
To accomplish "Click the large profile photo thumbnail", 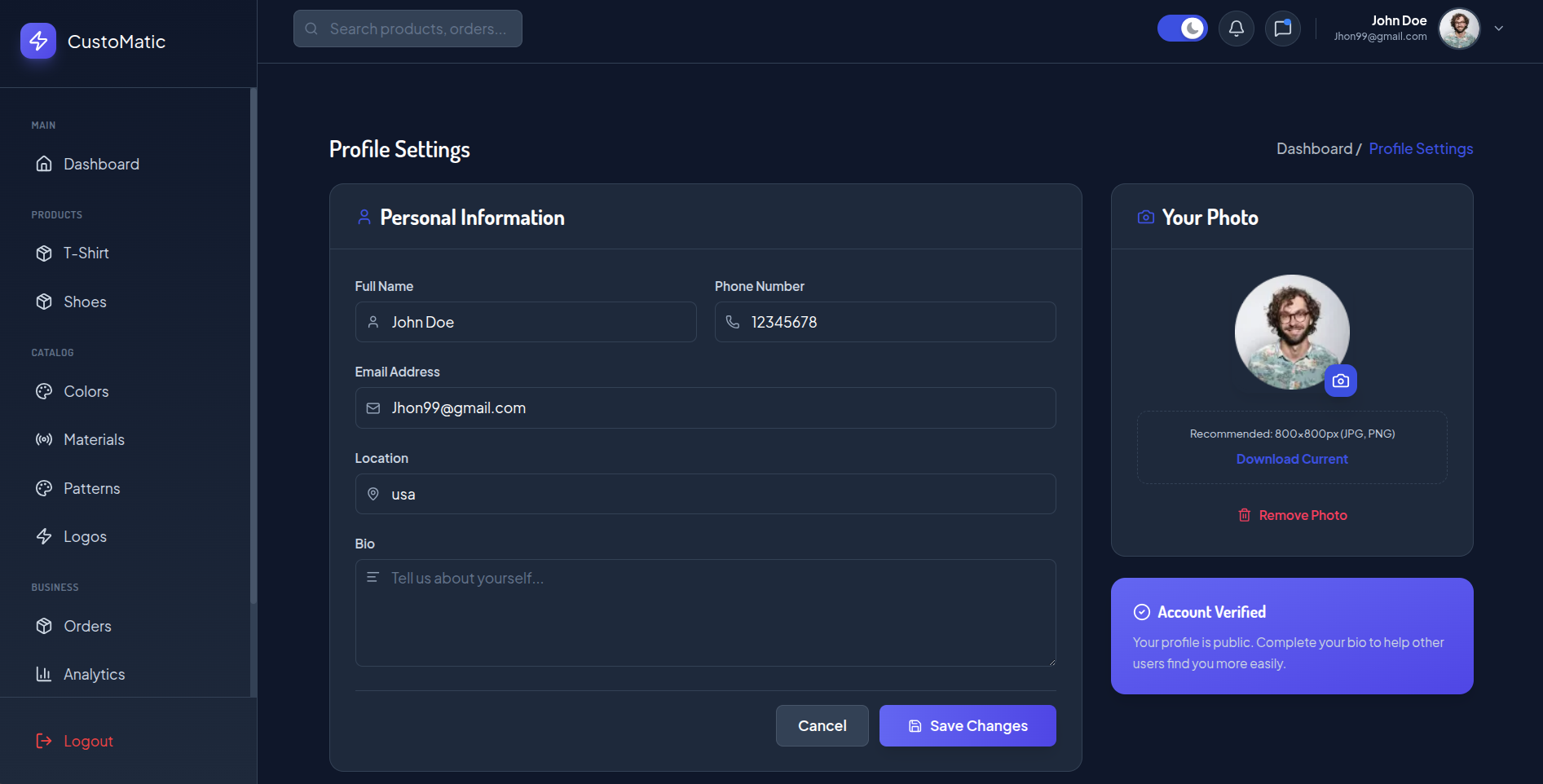I will pos(1292,332).
